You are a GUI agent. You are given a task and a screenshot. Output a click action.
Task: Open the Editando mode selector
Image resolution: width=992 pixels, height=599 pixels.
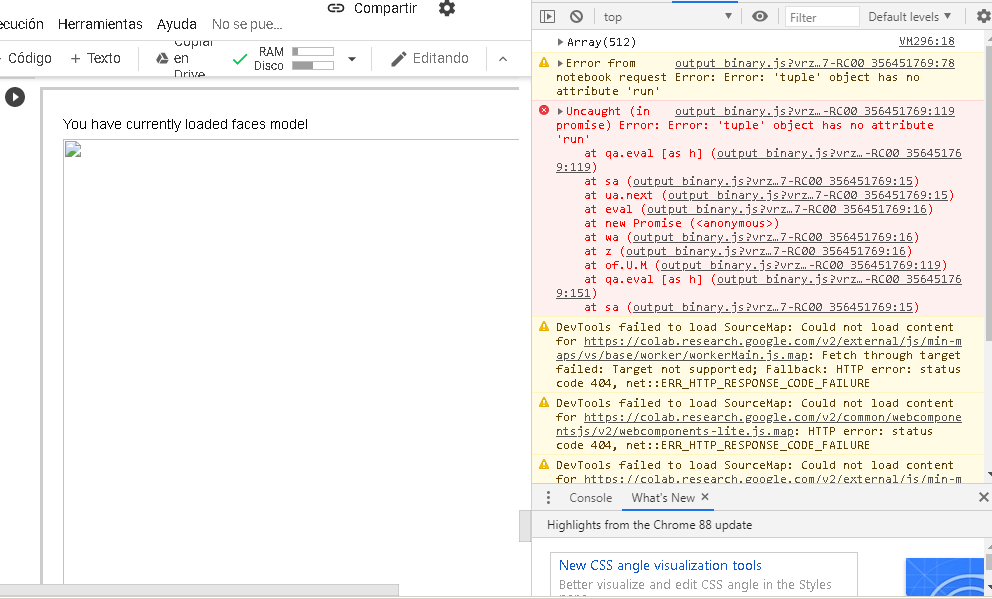click(430, 59)
